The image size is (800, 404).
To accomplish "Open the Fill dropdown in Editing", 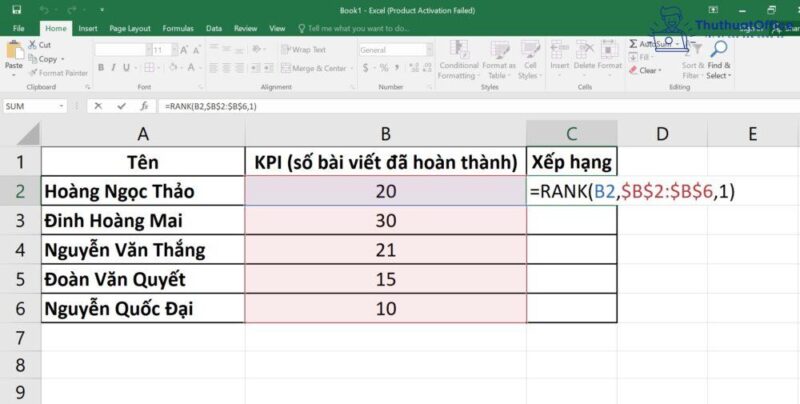I will pos(640,57).
